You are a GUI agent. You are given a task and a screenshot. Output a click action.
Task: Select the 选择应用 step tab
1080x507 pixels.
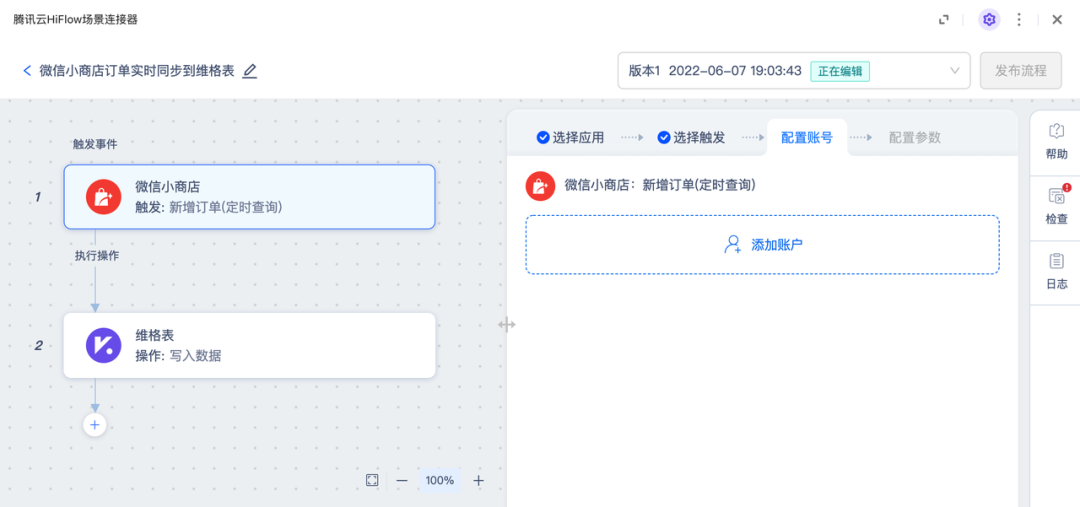[571, 137]
